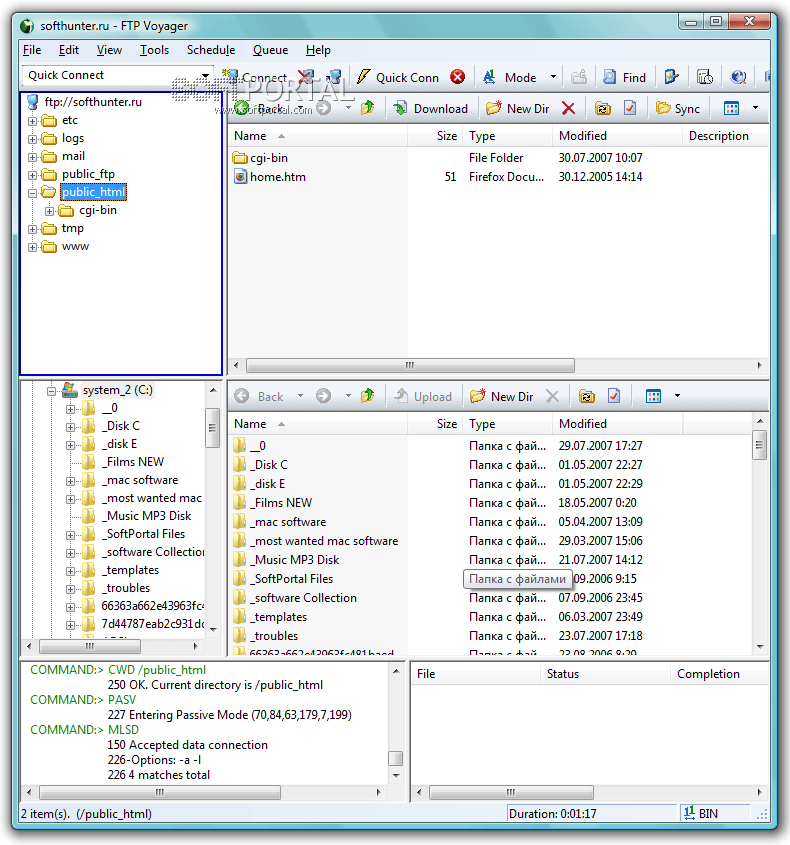
Task: Open the Edit menu
Action: click(x=68, y=50)
